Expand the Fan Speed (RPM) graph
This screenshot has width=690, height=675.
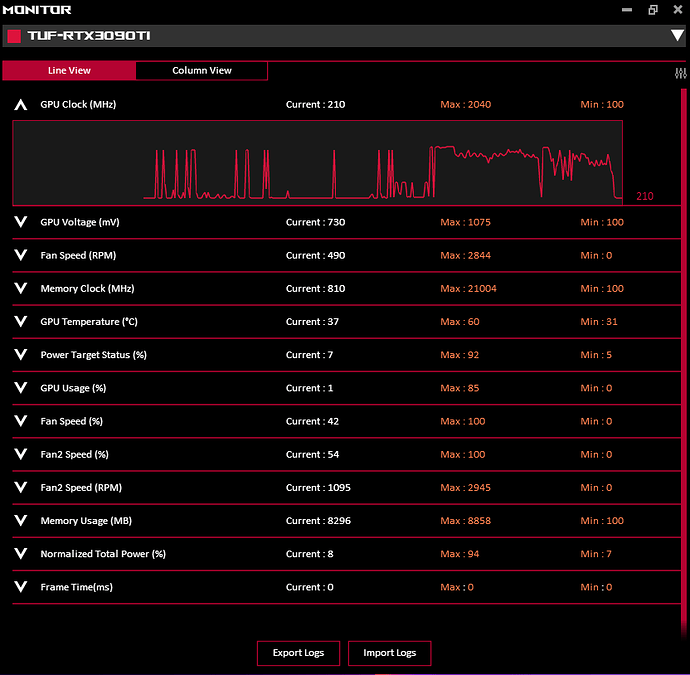[20, 255]
